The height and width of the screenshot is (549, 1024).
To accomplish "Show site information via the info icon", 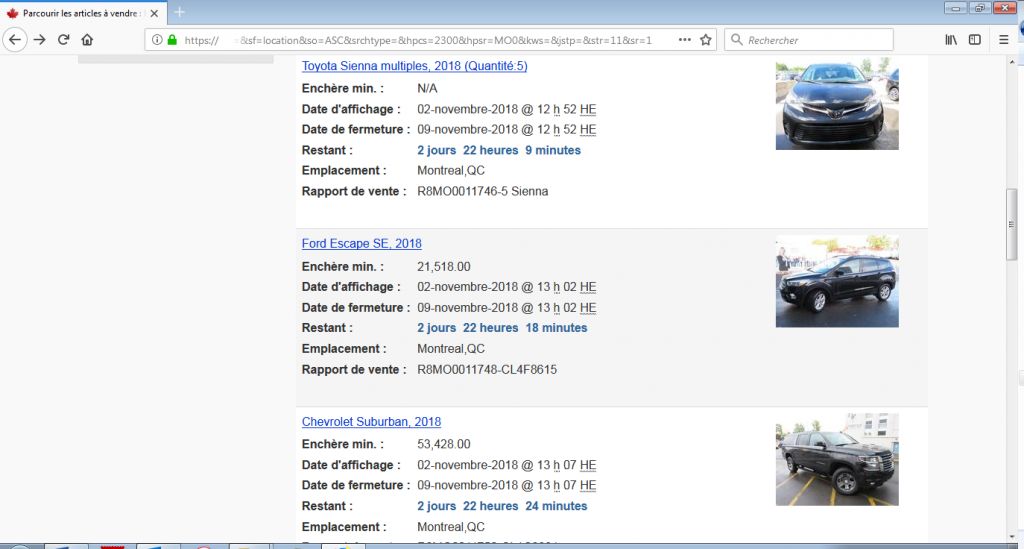I will pyautogui.click(x=158, y=40).
